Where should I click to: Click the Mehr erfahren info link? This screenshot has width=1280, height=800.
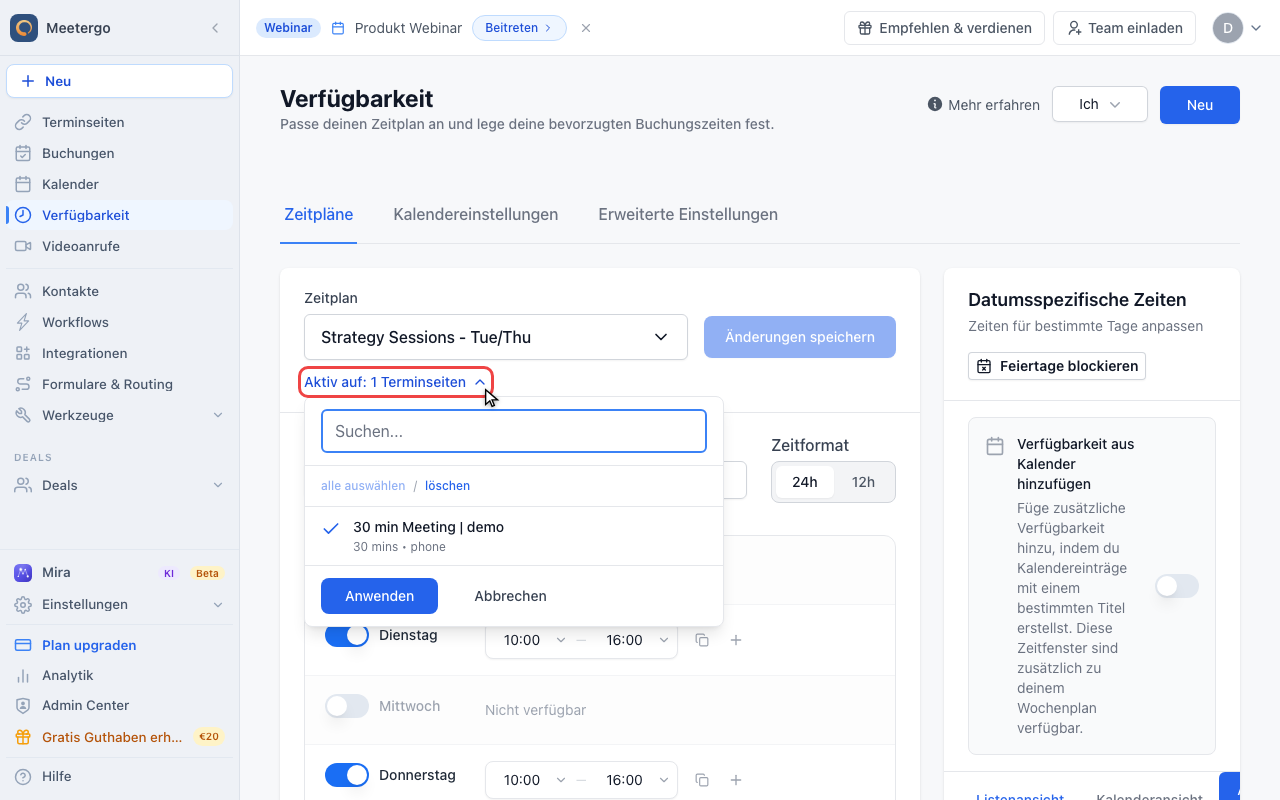coord(984,104)
